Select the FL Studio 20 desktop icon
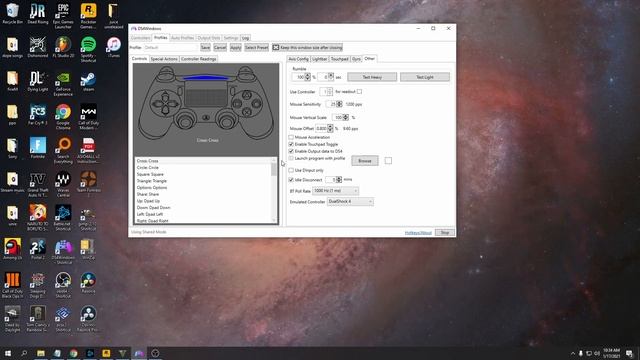This screenshot has width=640, height=360. coord(63,47)
